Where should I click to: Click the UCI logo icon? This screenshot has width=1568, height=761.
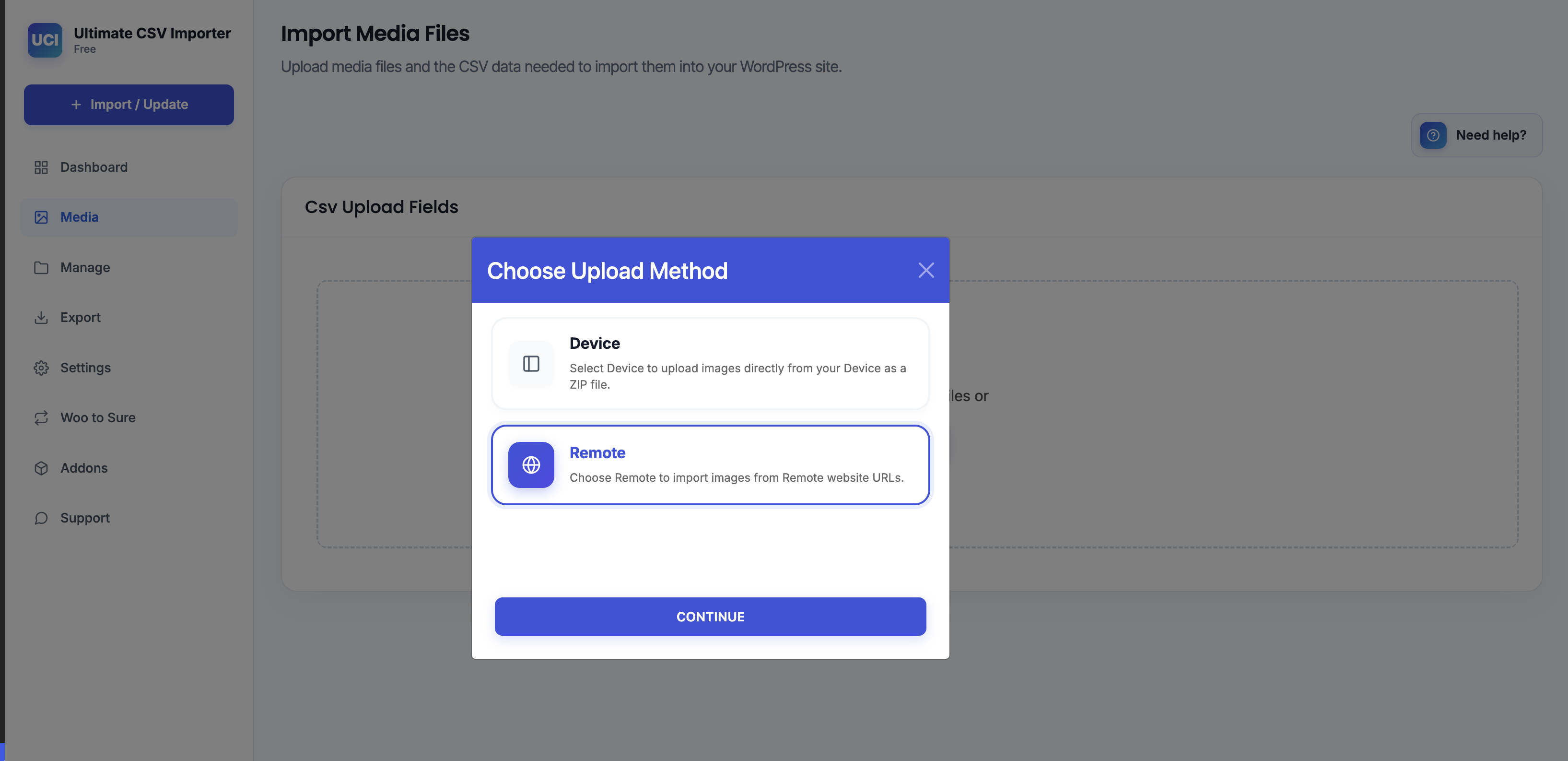pos(45,40)
